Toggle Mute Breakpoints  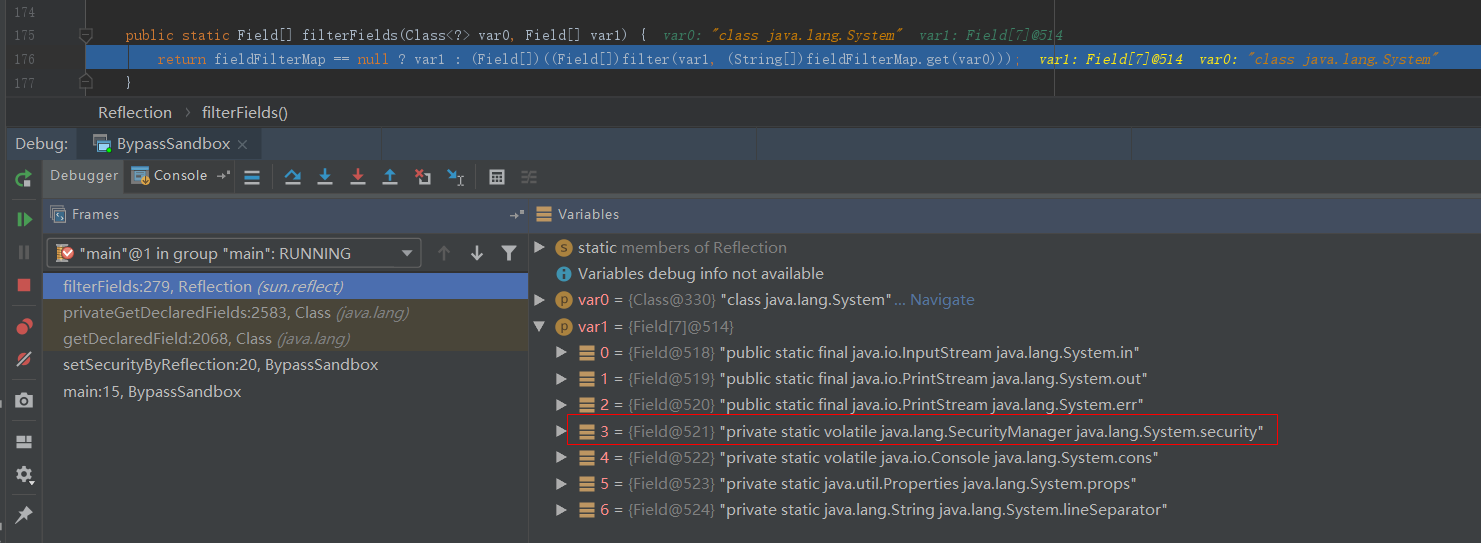[x=24, y=358]
